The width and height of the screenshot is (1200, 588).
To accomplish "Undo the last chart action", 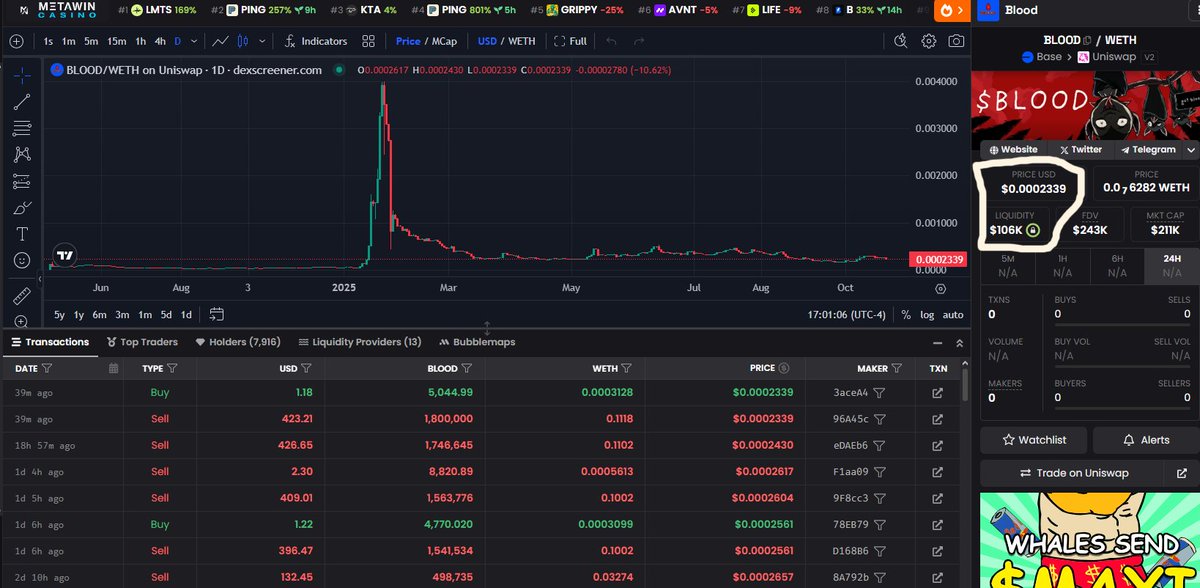I will 611,41.
